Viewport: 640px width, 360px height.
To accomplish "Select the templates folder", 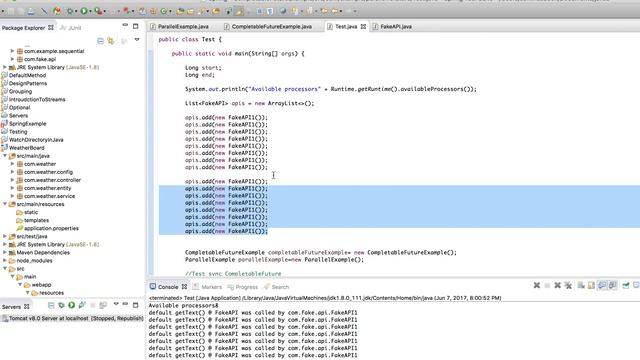I will coord(36,220).
